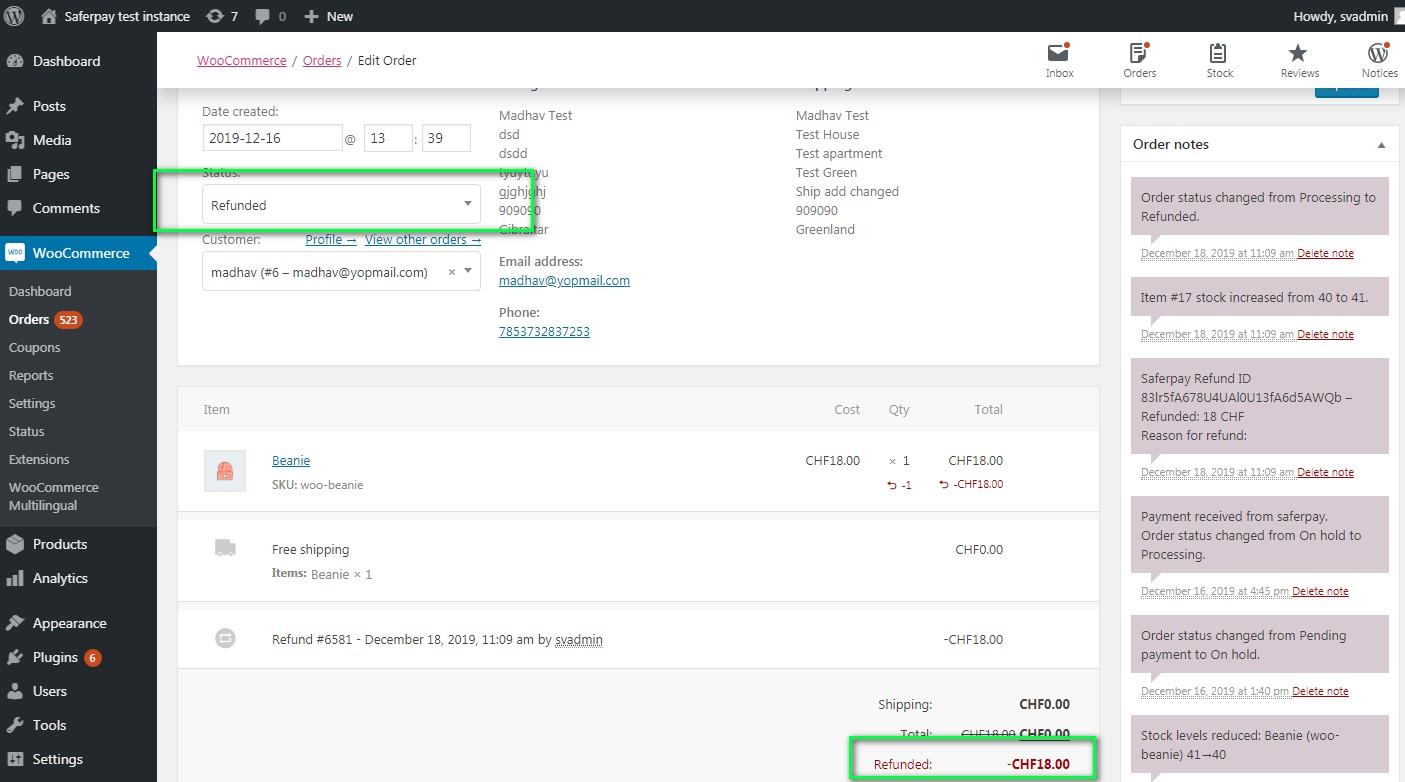The width and height of the screenshot is (1405, 782).
Task: Click the Date created input field
Action: (272, 138)
